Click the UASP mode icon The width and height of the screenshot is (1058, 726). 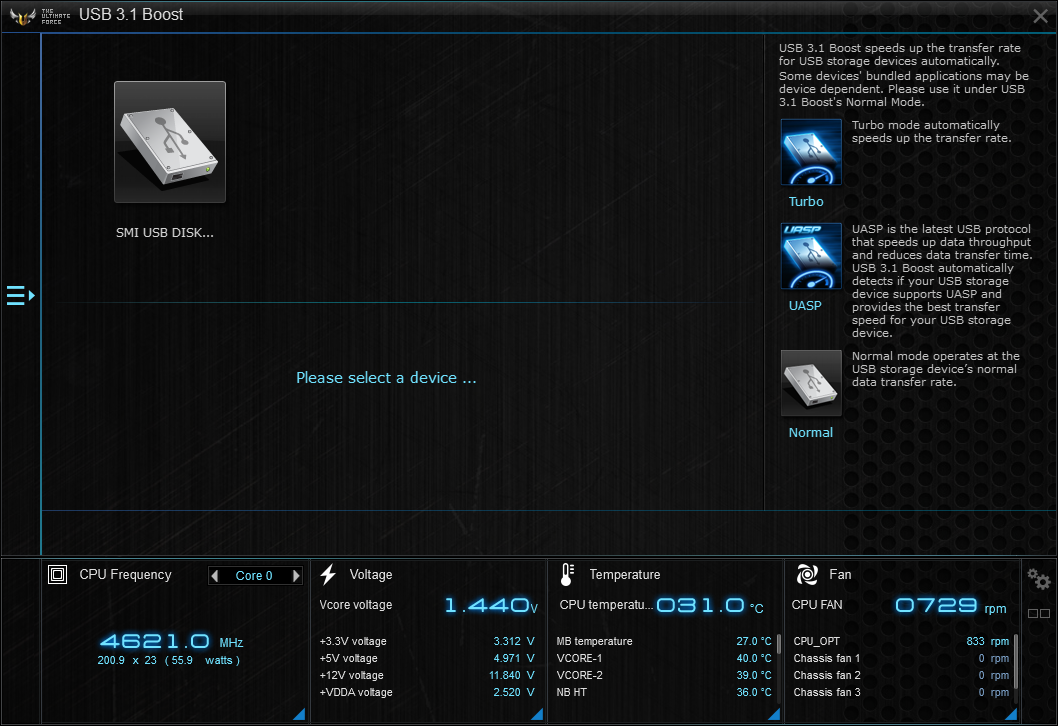pyautogui.click(x=811, y=256)
